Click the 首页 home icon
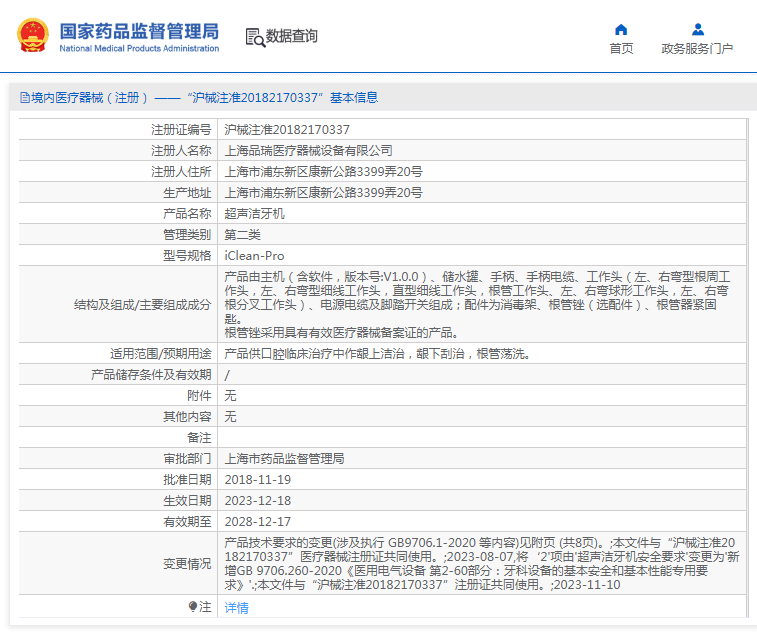Screen dimensions: 757x641 click(x=621, y=30)
